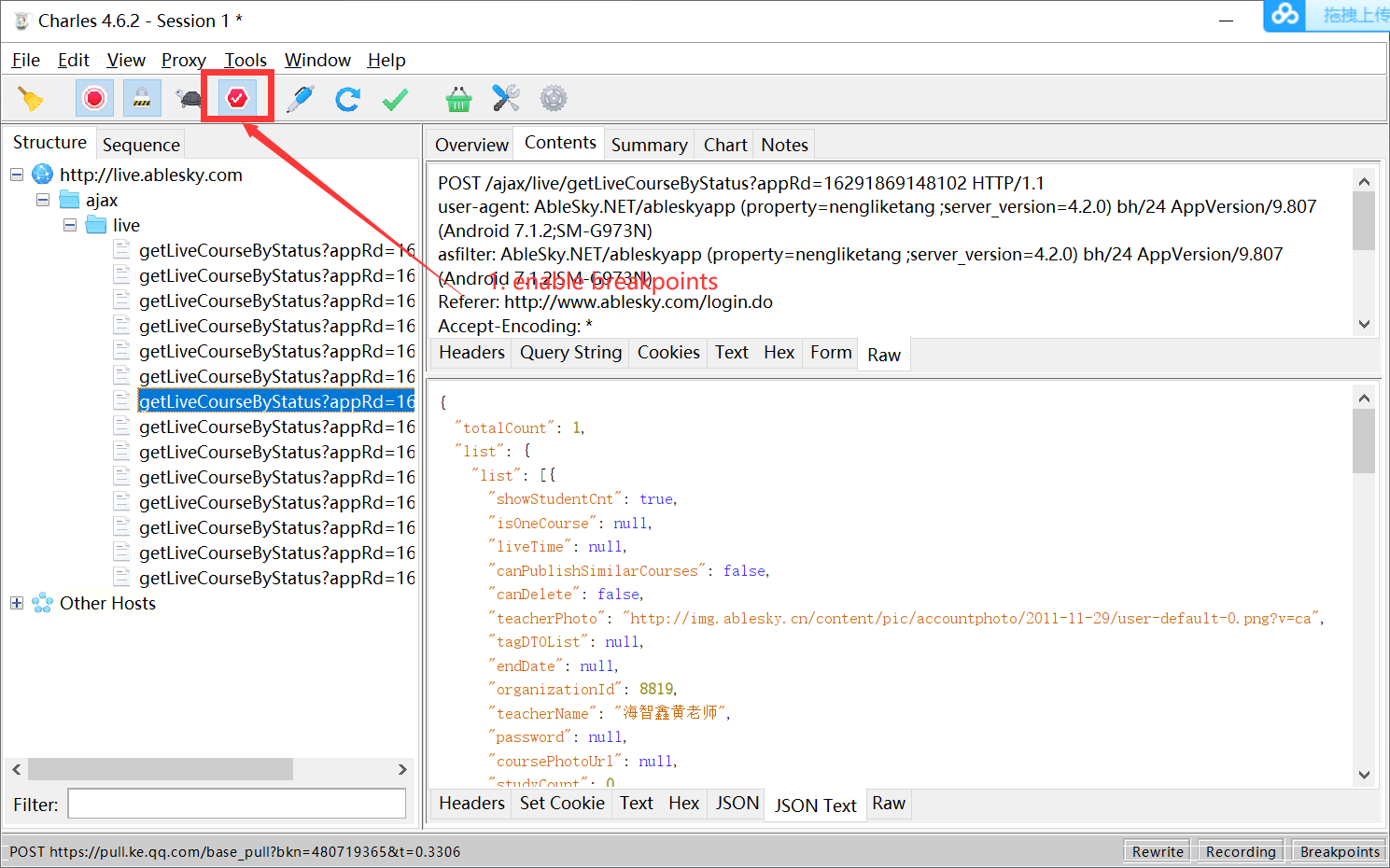The width and height of the screenshot is (1390, 868).
Task: Click the green basket purchase icon
Action: coord(458,99)
